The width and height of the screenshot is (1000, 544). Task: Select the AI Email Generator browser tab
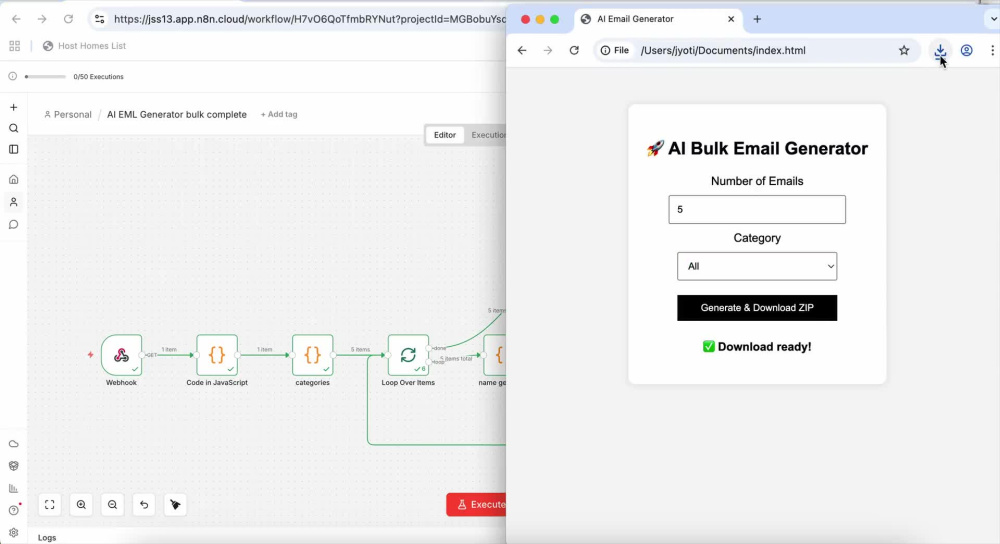click(x=657, y=19)
